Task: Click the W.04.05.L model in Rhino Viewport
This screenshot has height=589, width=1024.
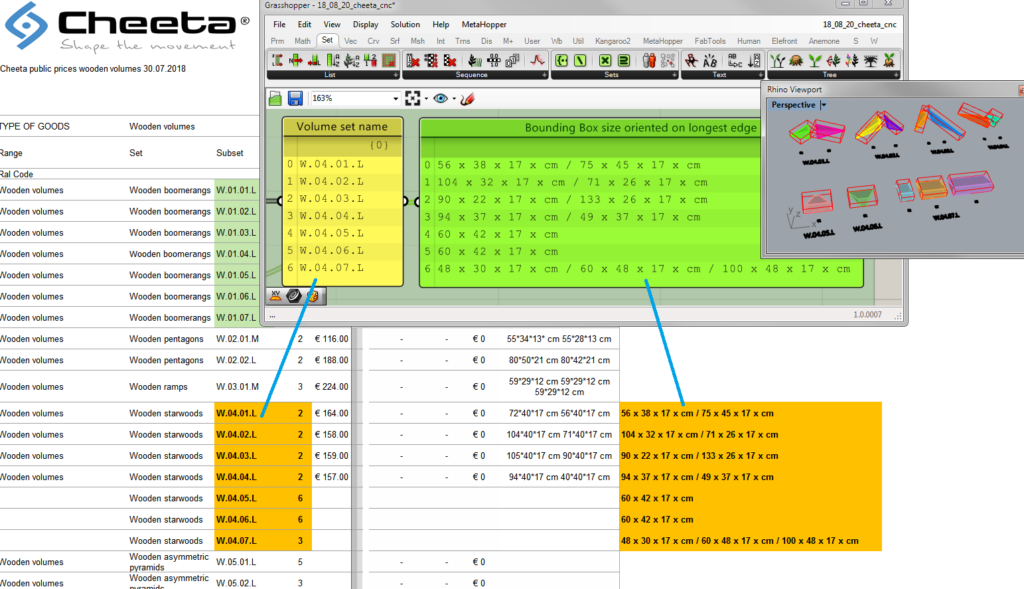Action: pyautogui.click(x=817, y=200)
